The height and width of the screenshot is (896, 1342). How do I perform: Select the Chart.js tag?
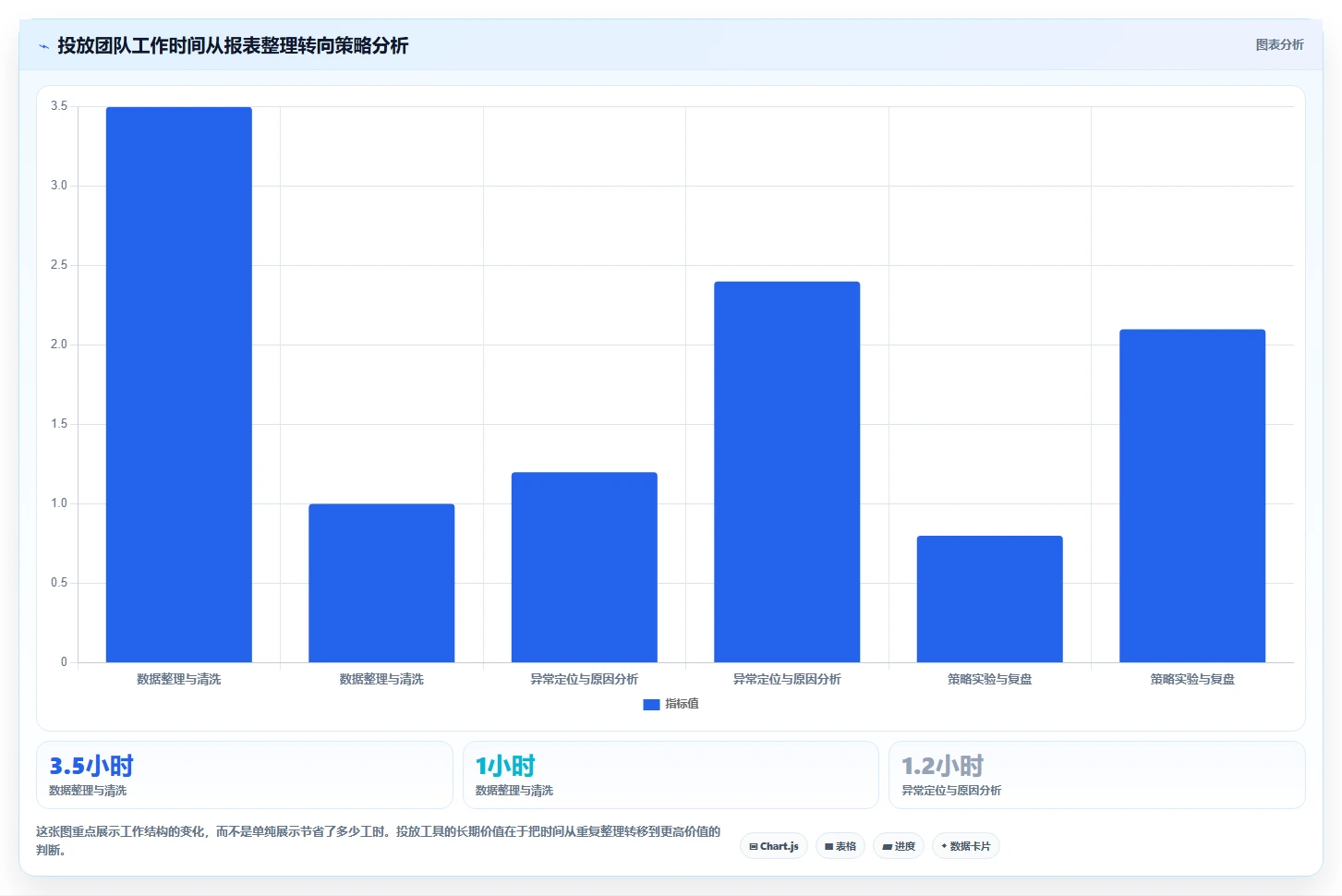[774, 846]
